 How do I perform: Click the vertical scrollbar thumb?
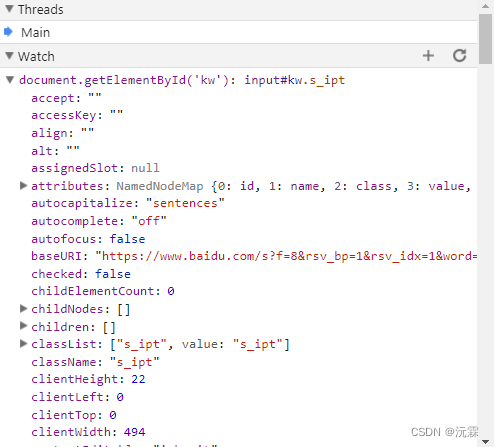tap(485, 39)
